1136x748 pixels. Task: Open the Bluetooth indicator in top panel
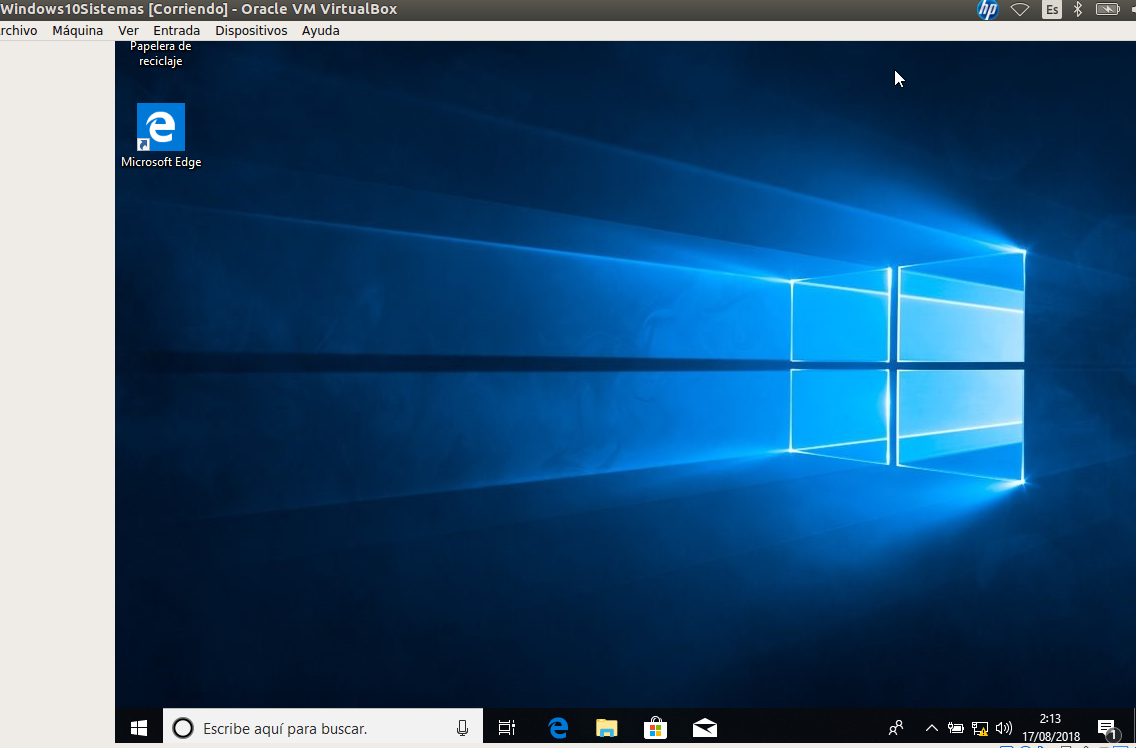coord(1077,9)
